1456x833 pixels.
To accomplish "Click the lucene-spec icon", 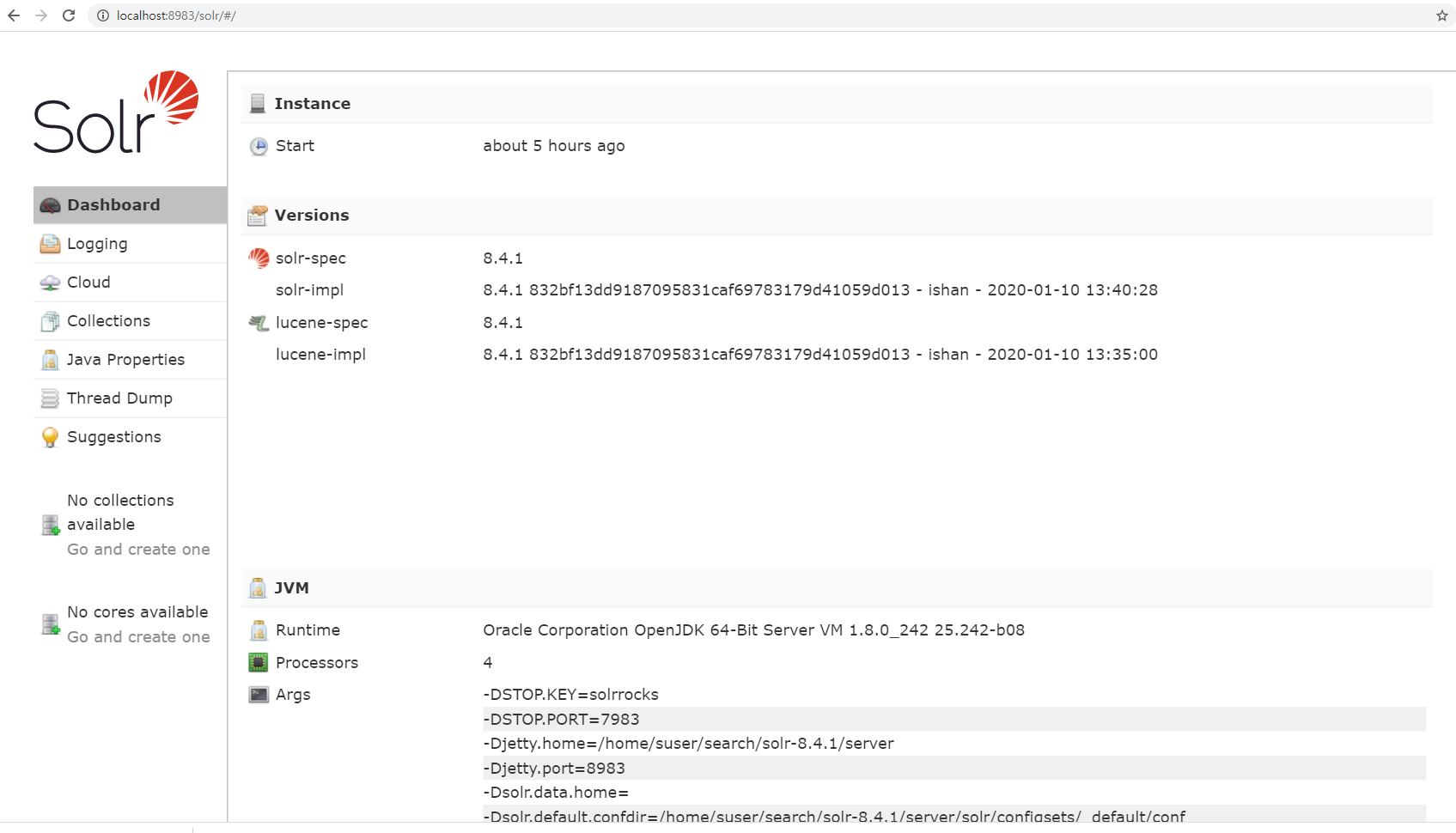I will pos(259,323).
